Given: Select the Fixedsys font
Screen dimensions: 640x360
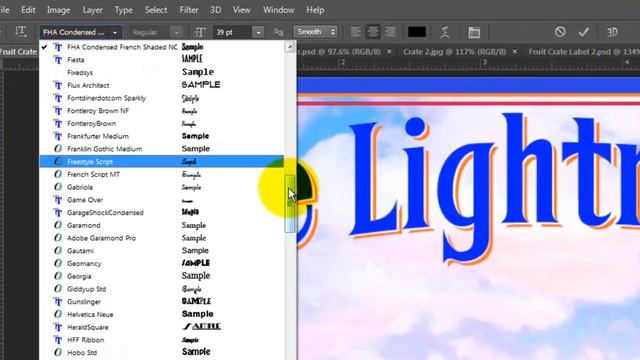Looking at the screenshot, I should pos(162,72).
